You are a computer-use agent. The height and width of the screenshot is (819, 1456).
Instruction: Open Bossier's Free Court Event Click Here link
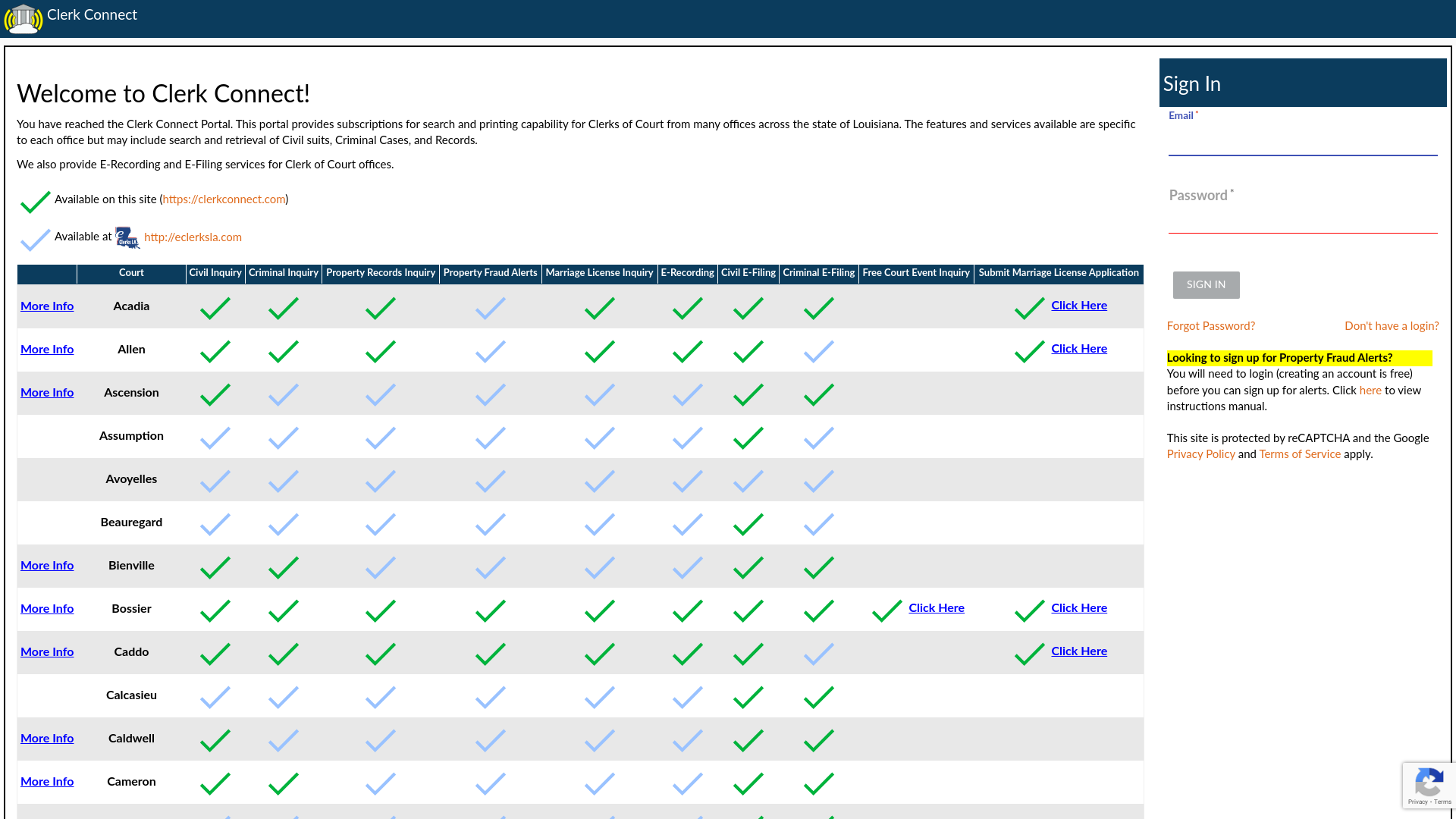point(937,608)
